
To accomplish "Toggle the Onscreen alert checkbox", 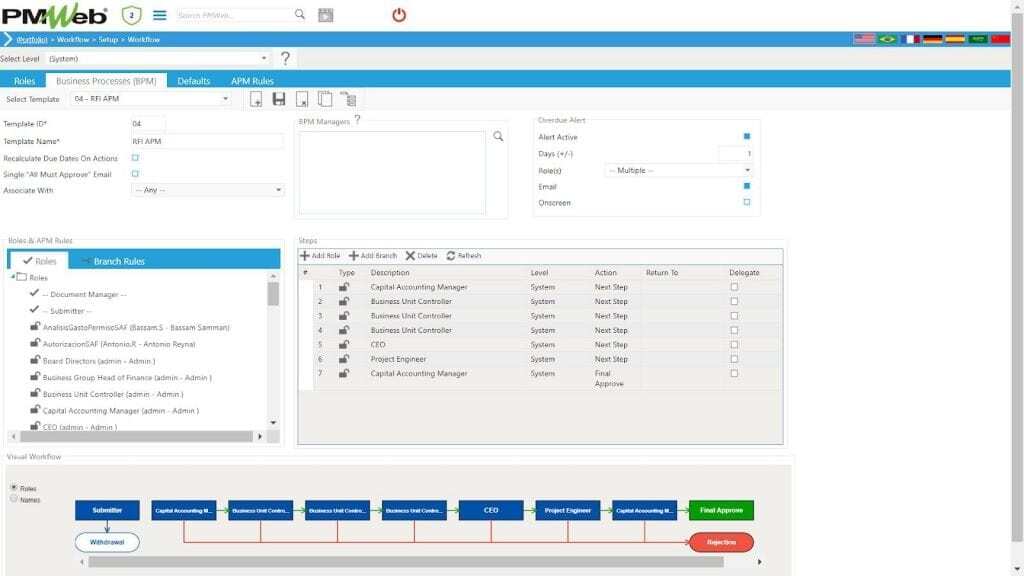I will tap(746, 202).
